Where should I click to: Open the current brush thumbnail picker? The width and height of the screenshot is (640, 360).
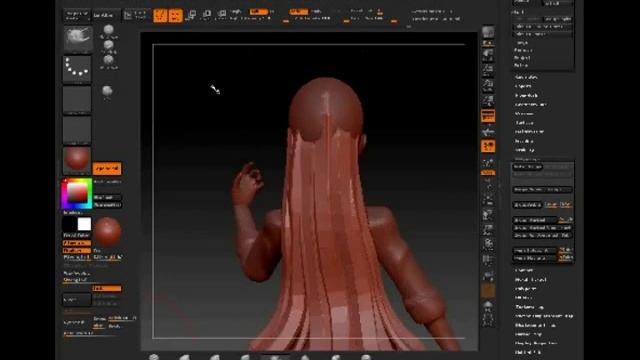tap(78, 39)
